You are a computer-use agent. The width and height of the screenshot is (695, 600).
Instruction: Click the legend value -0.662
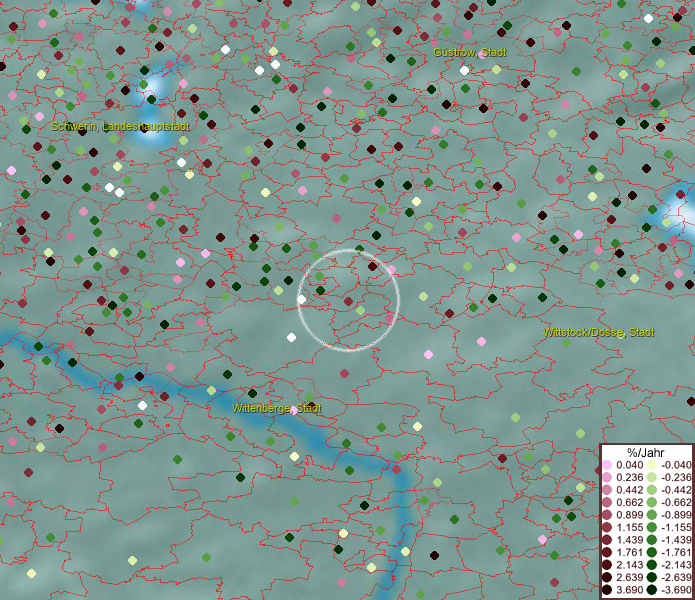click(676, 503)
